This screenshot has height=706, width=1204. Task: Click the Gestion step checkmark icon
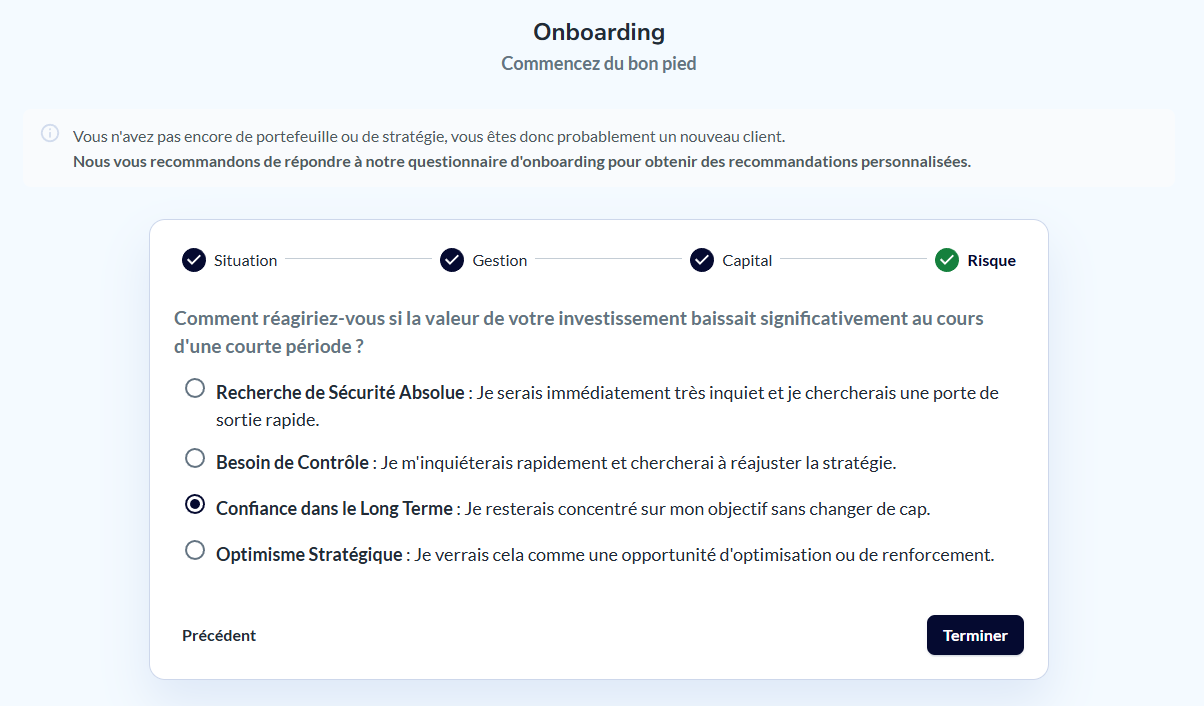(x=452, y=260)
